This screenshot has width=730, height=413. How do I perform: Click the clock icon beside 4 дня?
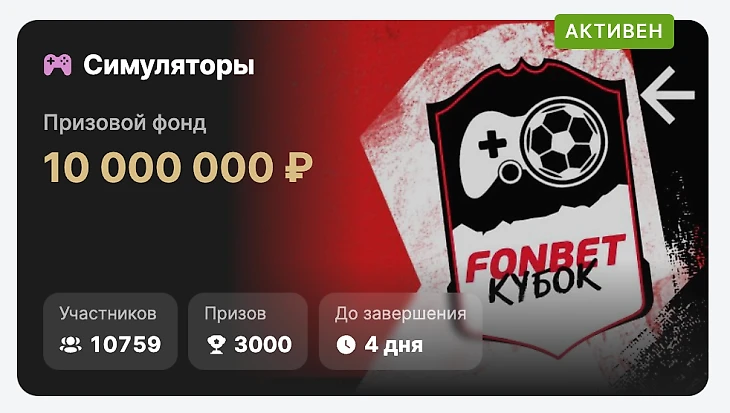(x=346, y=345)
